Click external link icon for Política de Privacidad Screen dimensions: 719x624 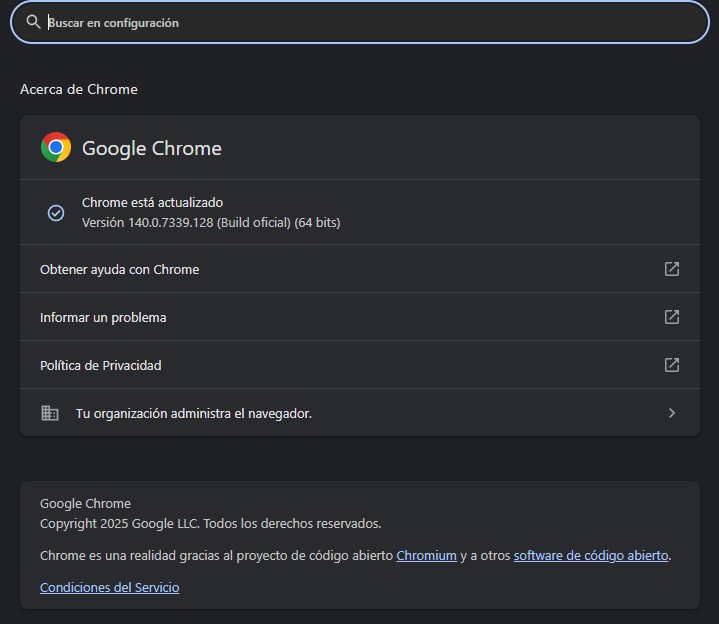[x=672, y=365]
